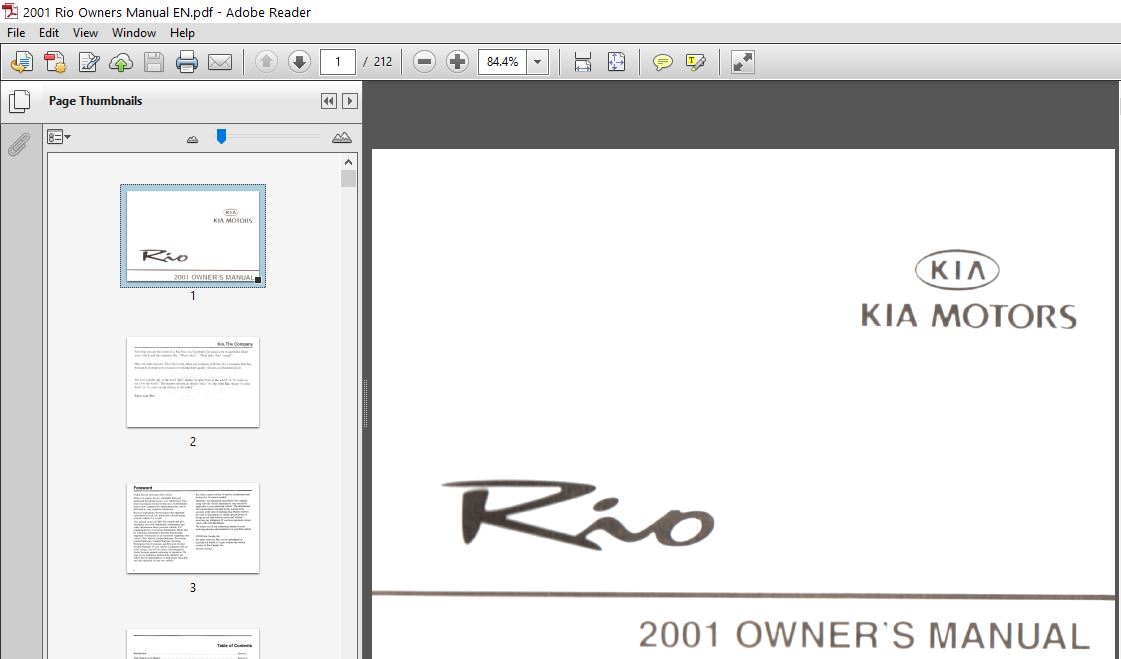The image size is (1121, 659).
Task: Click the upload to cloud icon
Action: [121, 62]
